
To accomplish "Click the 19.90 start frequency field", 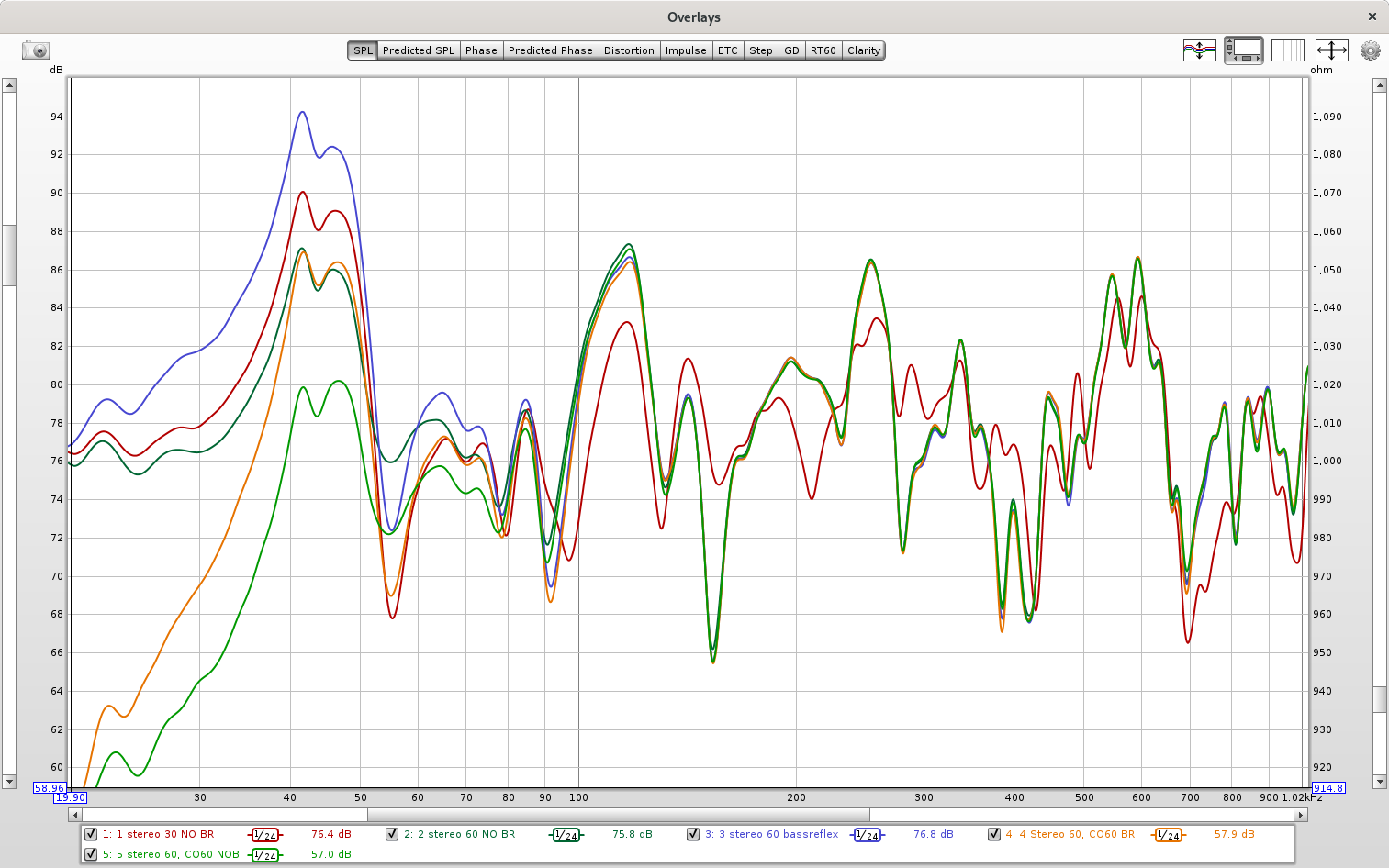I will coord(71,797).
